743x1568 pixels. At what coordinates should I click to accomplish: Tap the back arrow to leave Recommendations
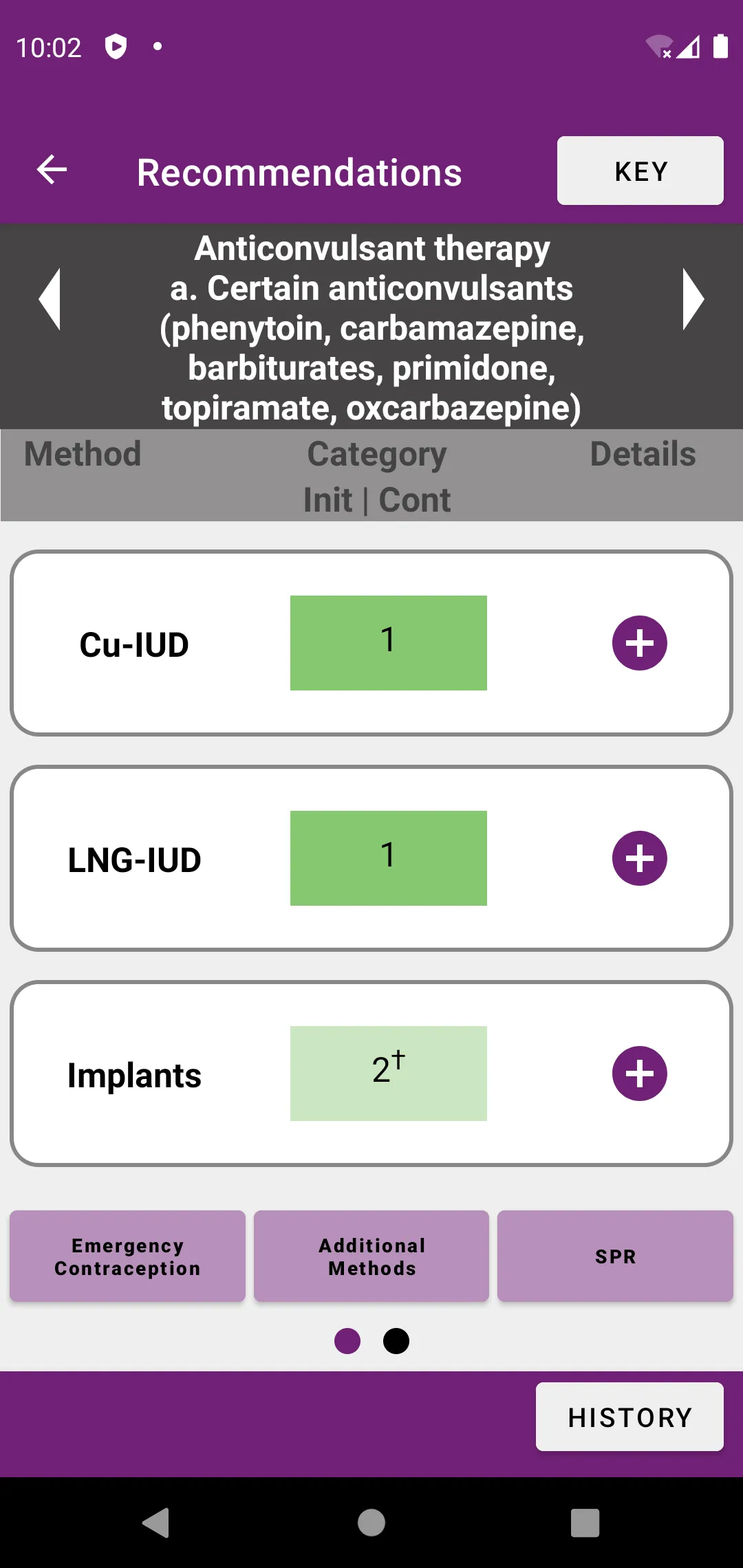pos(50,170)
